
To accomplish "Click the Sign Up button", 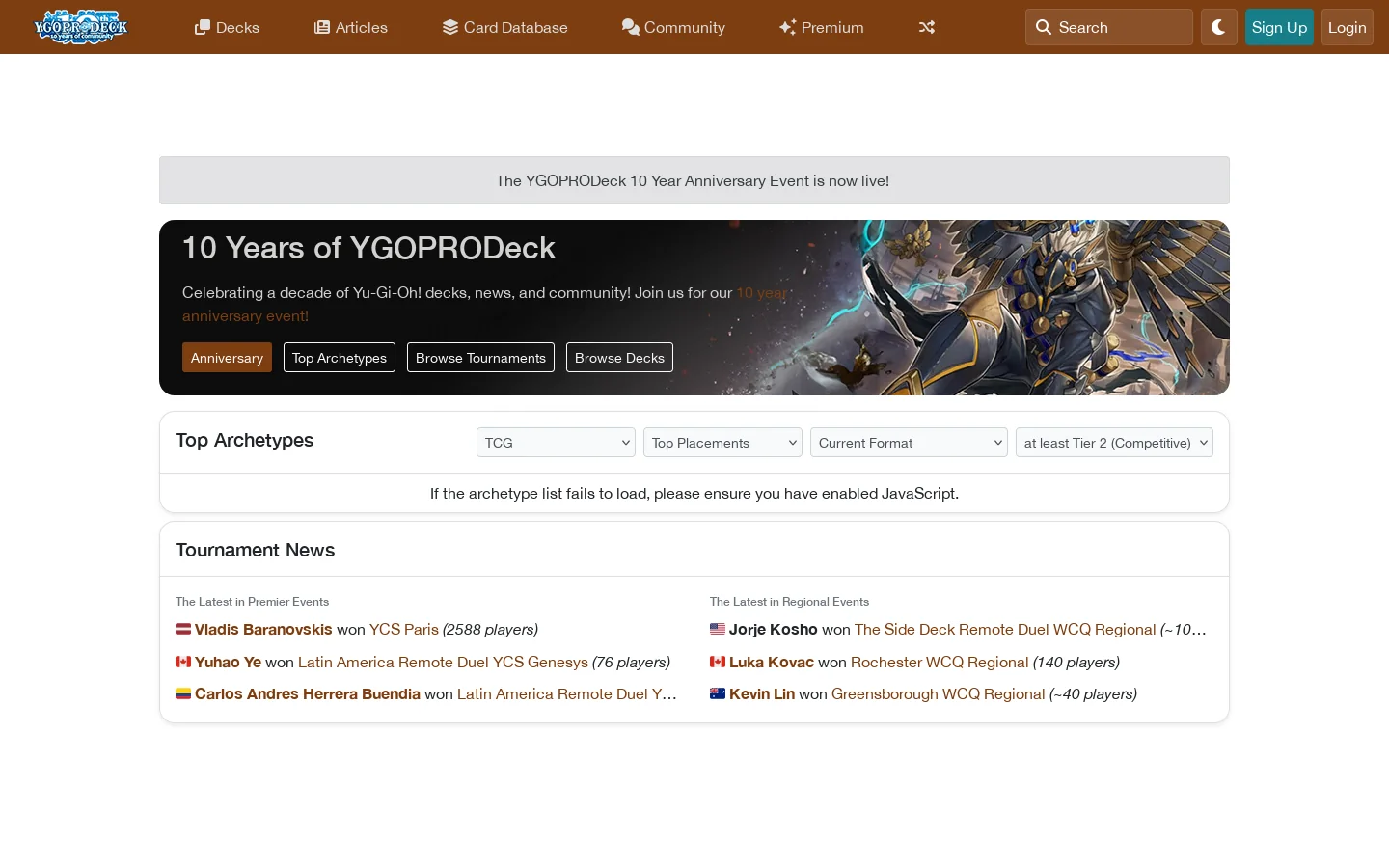I will click(x=1279, y=27).
